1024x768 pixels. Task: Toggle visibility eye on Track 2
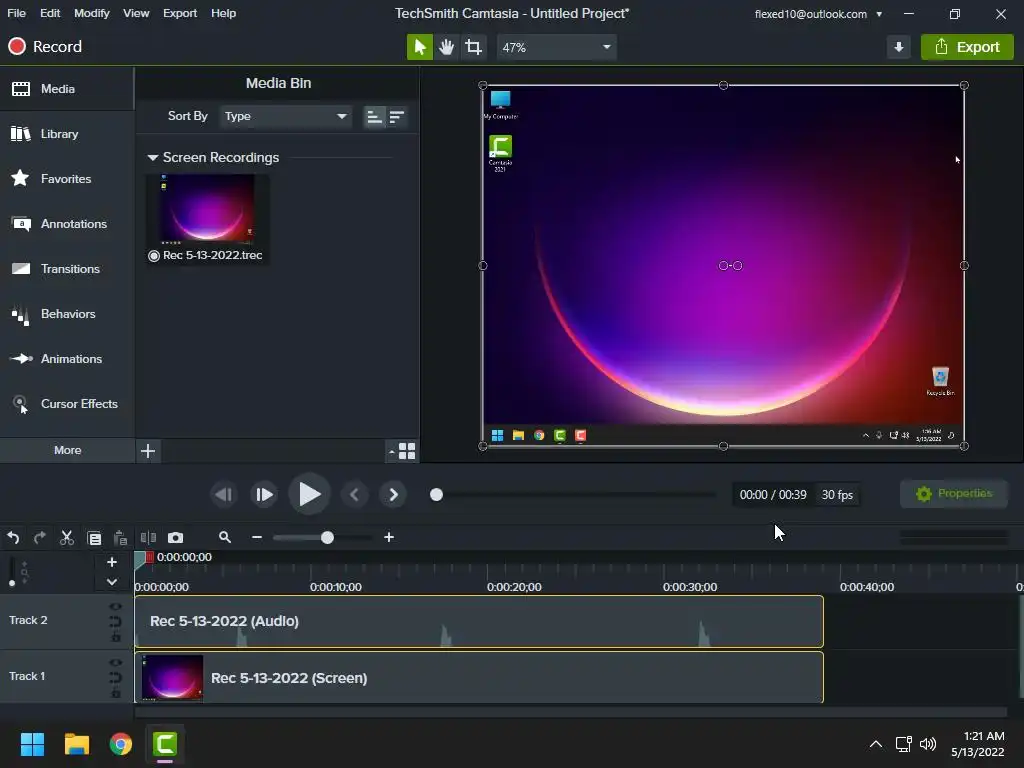tap(116, 607)
